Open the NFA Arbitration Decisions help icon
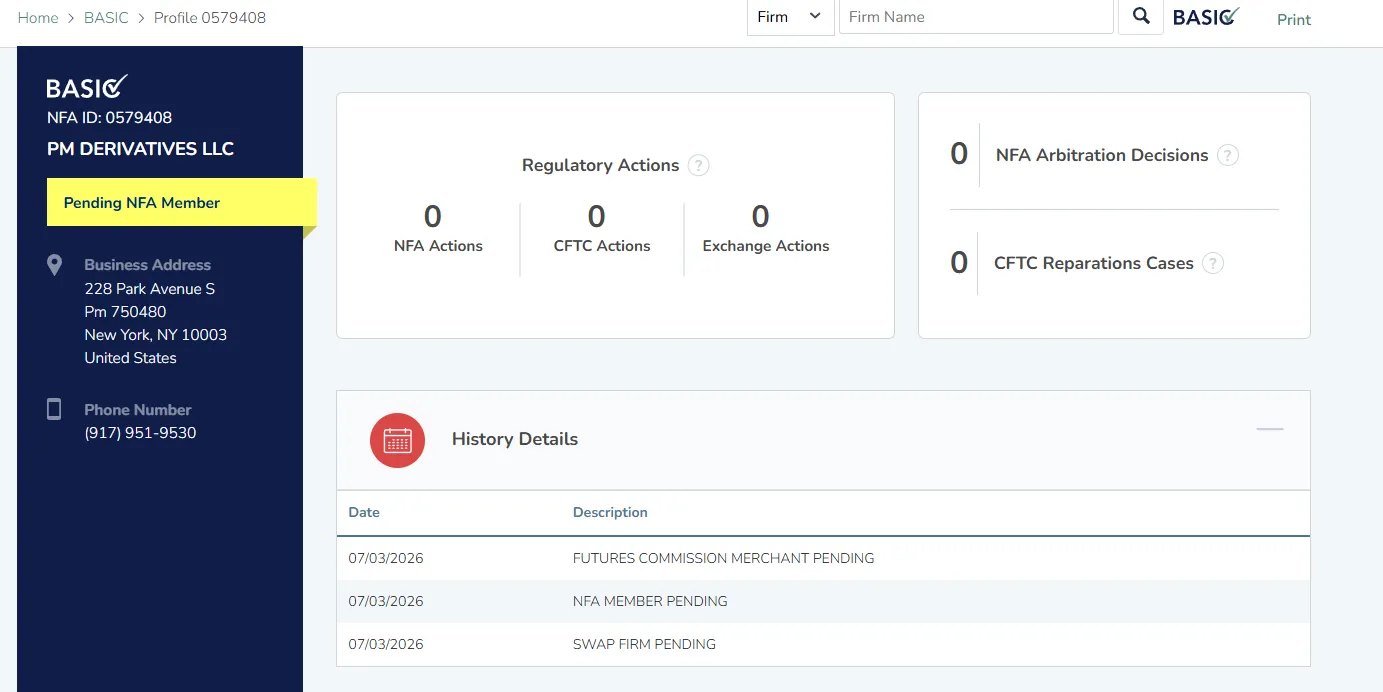This screenshot has height=692, width=1383. click(1228, 156)
